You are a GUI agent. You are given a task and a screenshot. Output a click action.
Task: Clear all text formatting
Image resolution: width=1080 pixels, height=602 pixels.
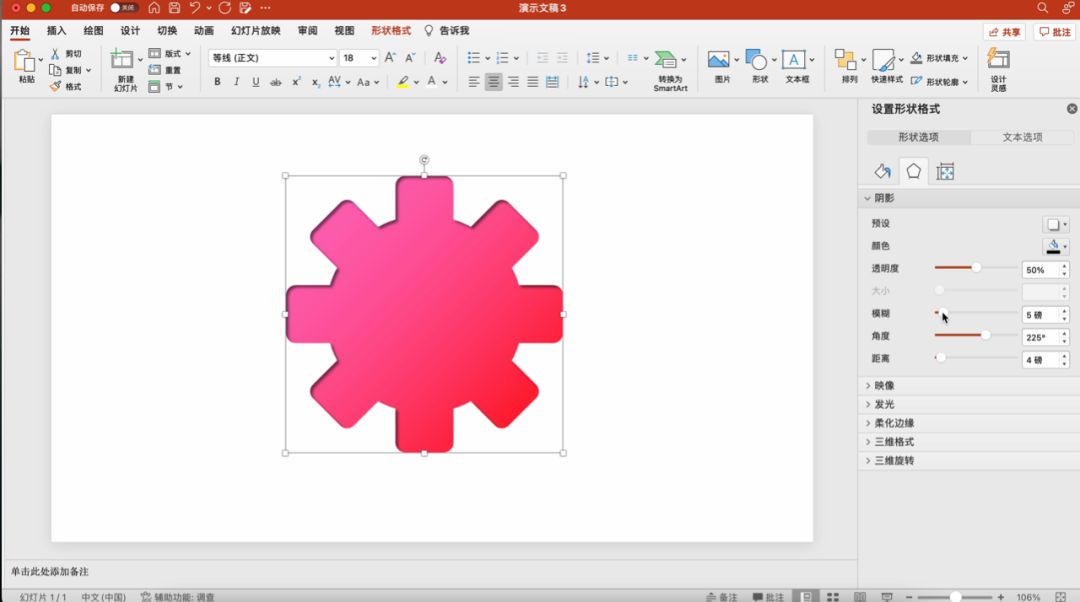tap(439, 58)
